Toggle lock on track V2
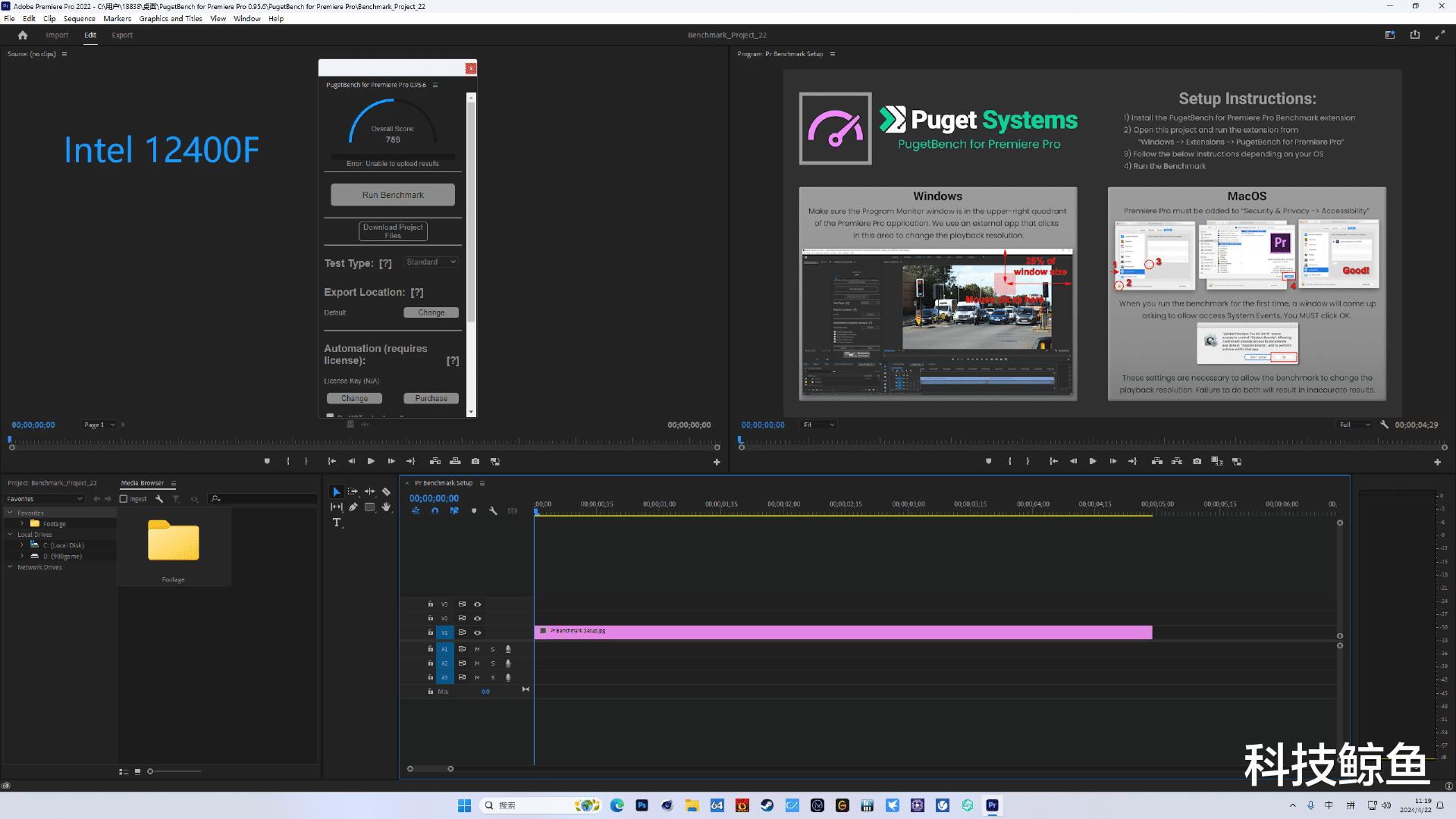Image resolution: width=1456 pixels, height=819 pixels. pyautogui.click(x=430, y=618)
